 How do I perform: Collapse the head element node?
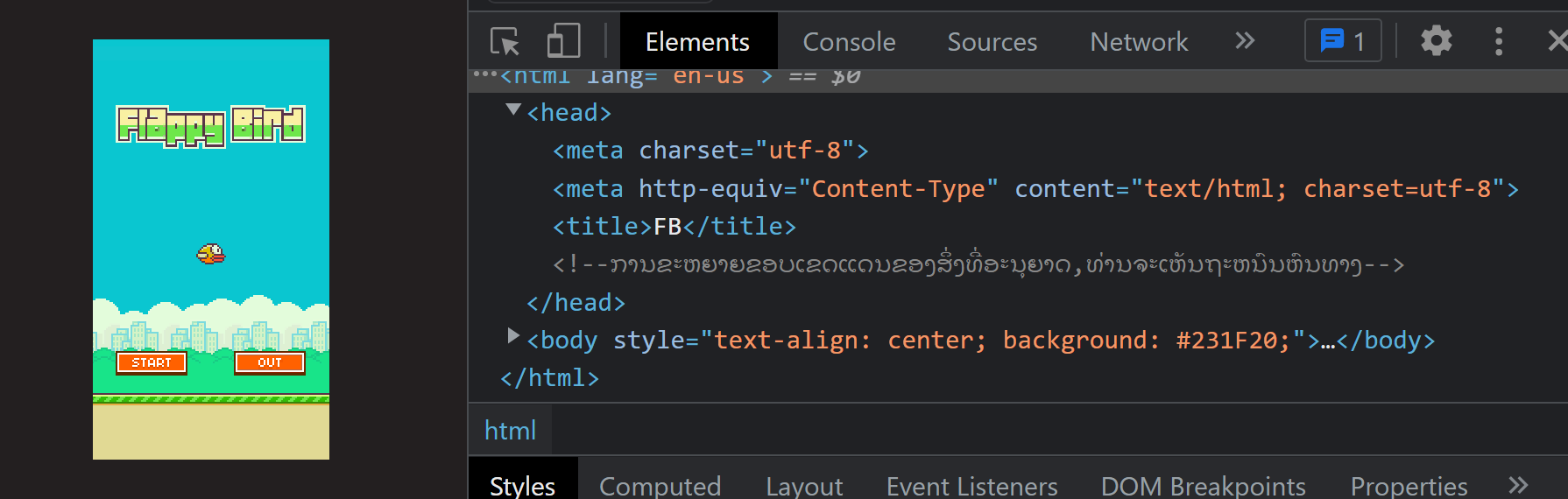(x=514, y=110)
